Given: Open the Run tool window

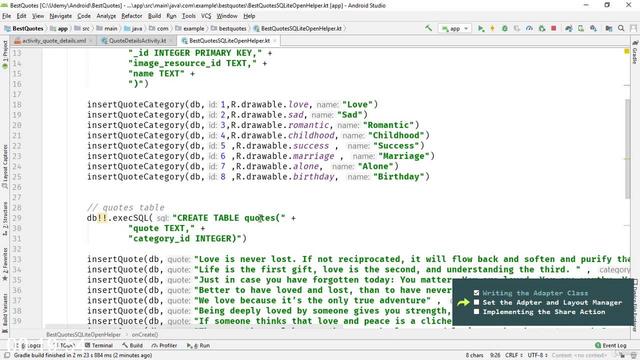Looking at the screenshot, I should (198, 345).
